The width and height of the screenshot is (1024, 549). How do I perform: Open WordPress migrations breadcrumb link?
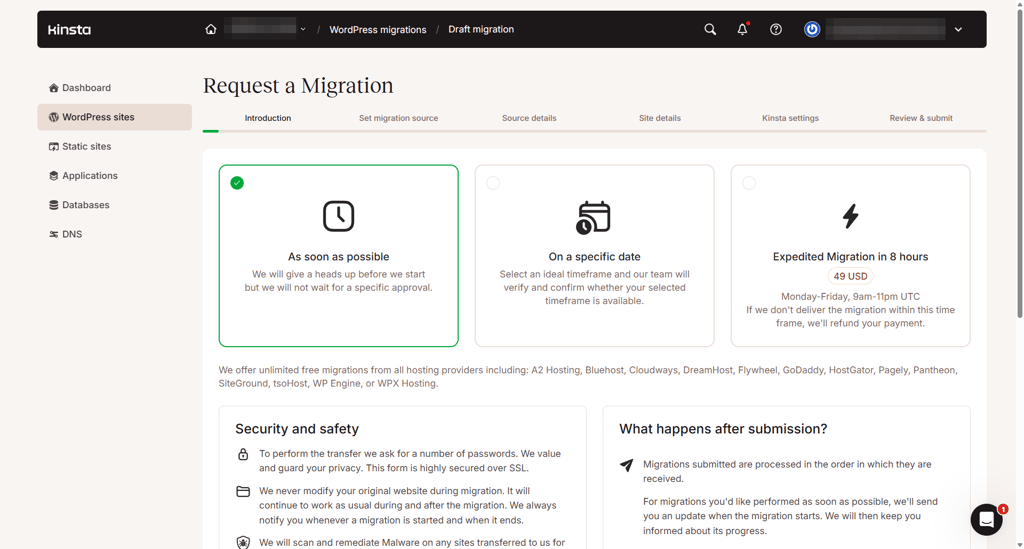[377, 29]
